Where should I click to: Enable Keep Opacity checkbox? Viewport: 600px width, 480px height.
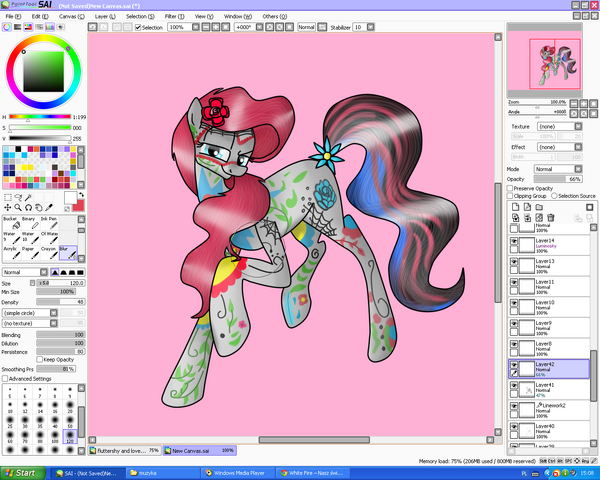pos(39,359)
